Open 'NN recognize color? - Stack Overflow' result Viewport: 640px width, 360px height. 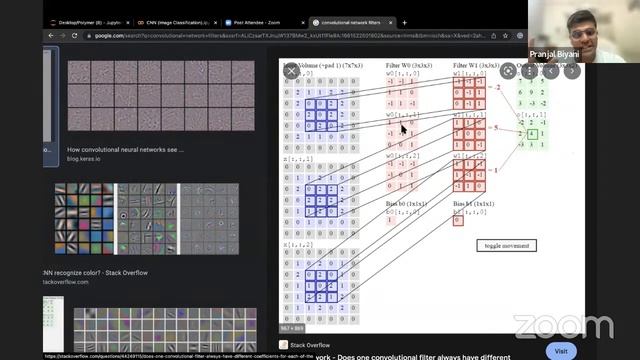(96, 273)
